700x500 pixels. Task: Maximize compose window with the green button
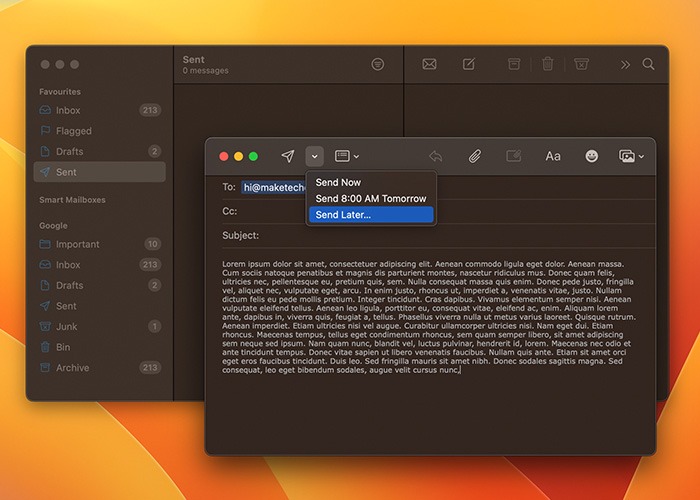pos(254,156)
